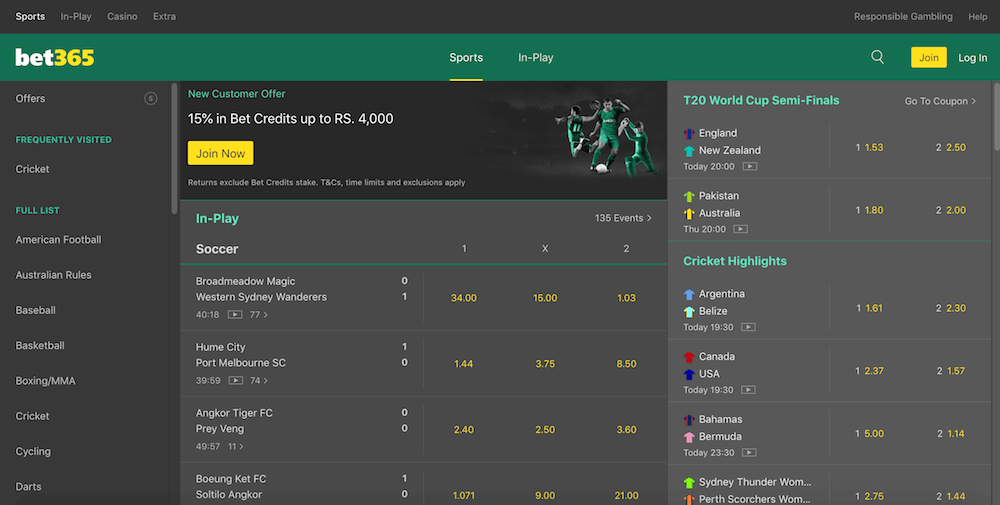Open 135 Events in-play list
The image size is (1000, 505).
623,218
